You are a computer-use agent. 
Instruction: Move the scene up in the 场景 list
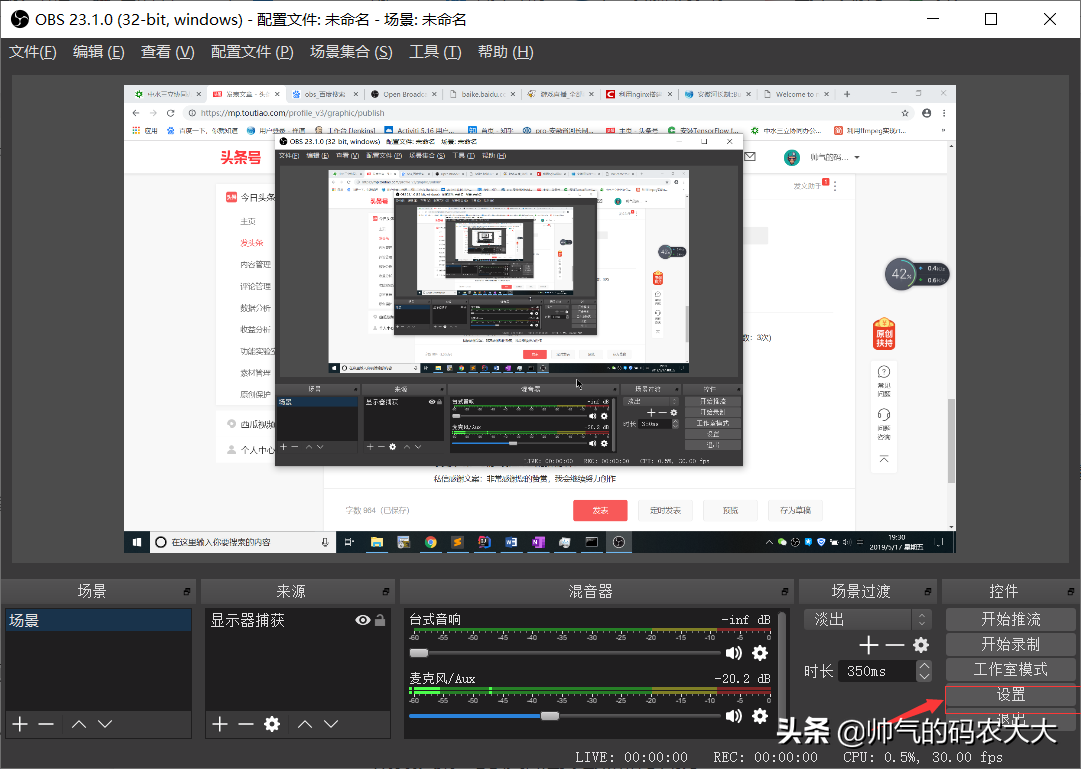click(x=79, y=724)
